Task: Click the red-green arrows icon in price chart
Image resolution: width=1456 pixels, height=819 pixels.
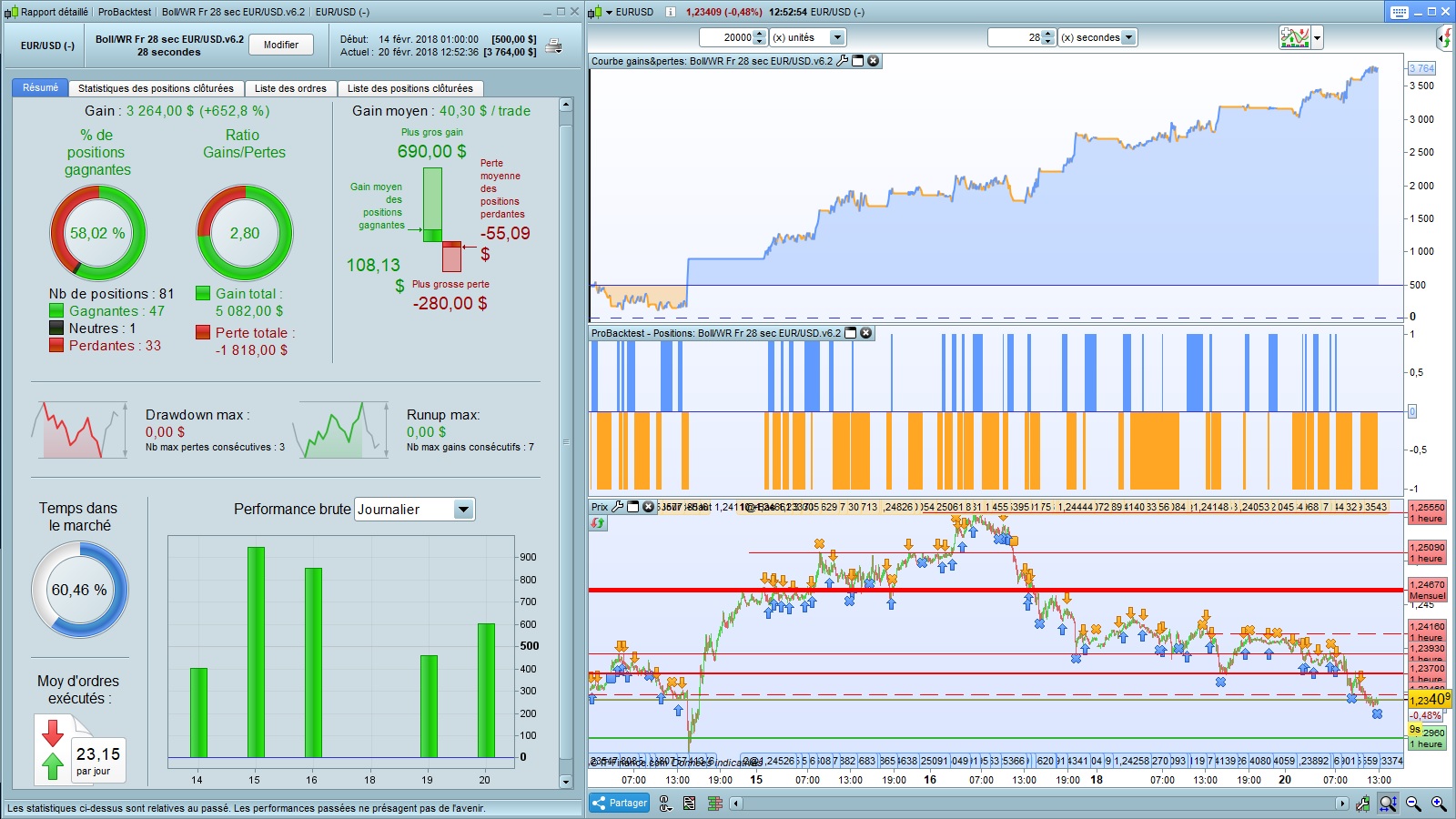Action: tap(598, 523)
